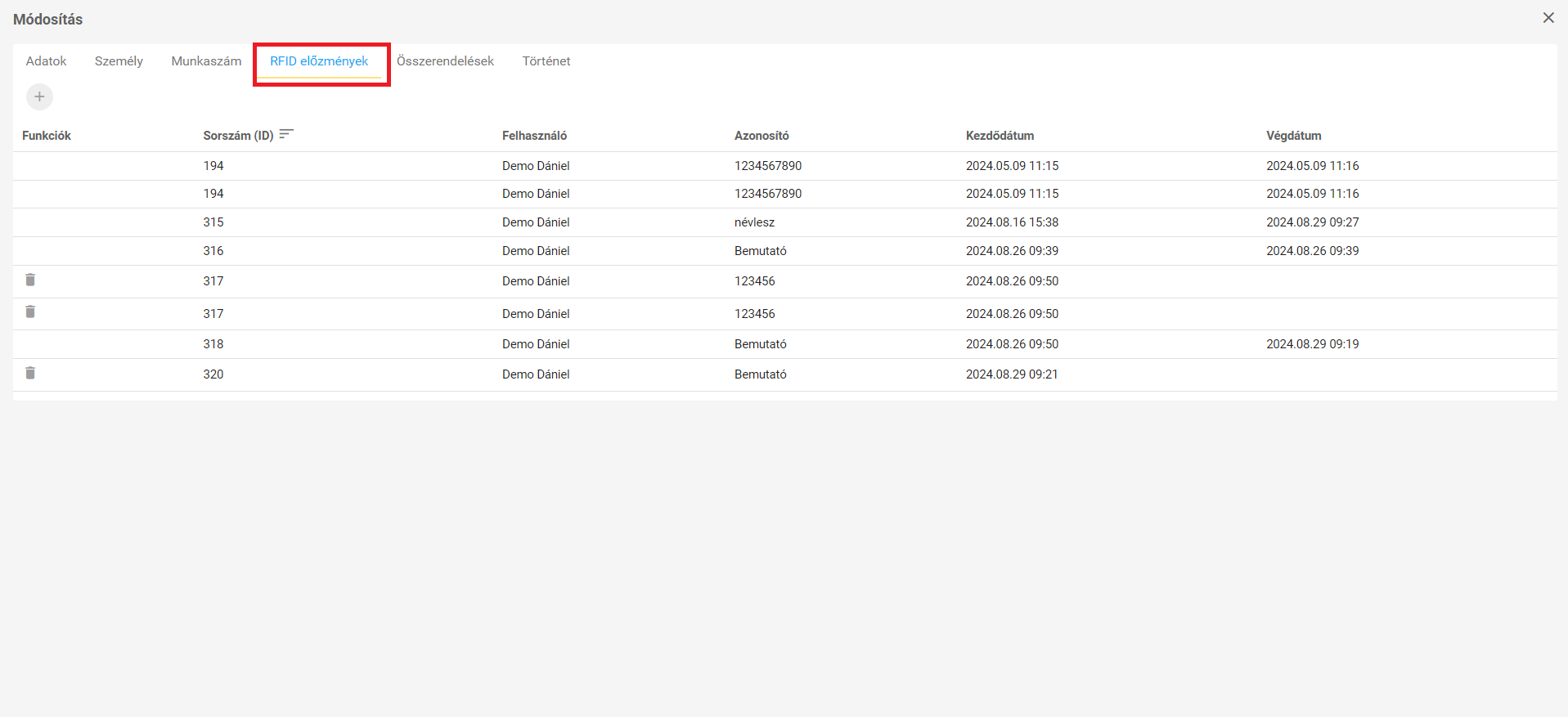Select the row with identifier névlesz

(754, 222)
